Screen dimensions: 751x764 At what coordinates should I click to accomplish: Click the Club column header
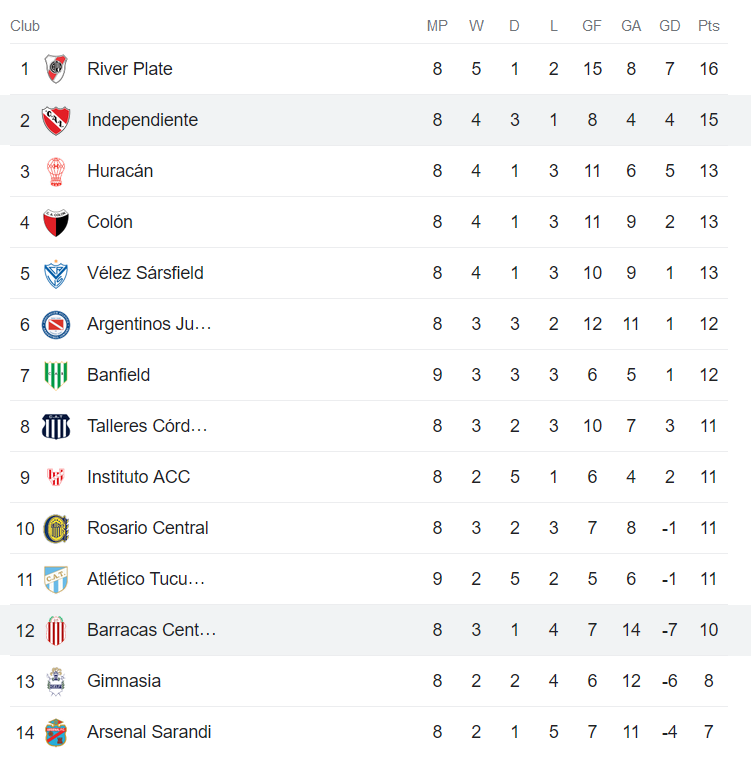point(25,26)
